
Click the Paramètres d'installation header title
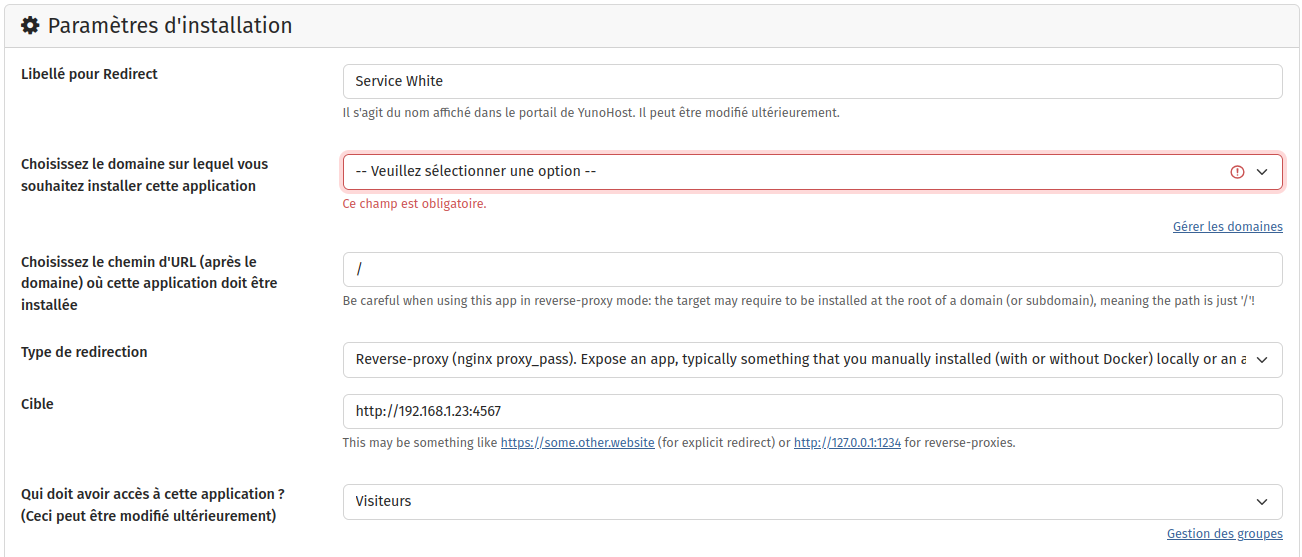click(170, 26)
